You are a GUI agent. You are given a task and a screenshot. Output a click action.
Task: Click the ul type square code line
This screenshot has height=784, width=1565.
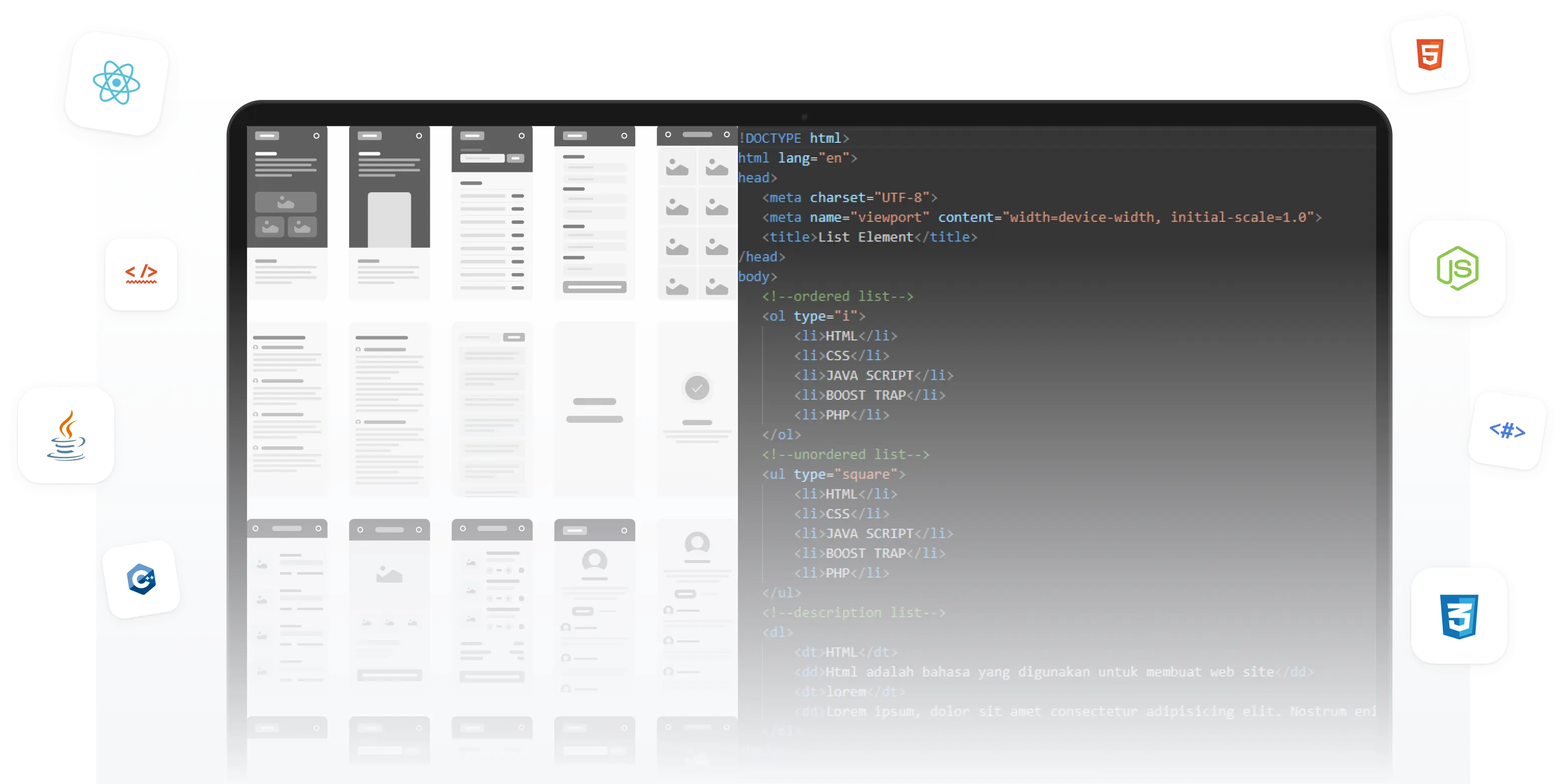point(834,474)
